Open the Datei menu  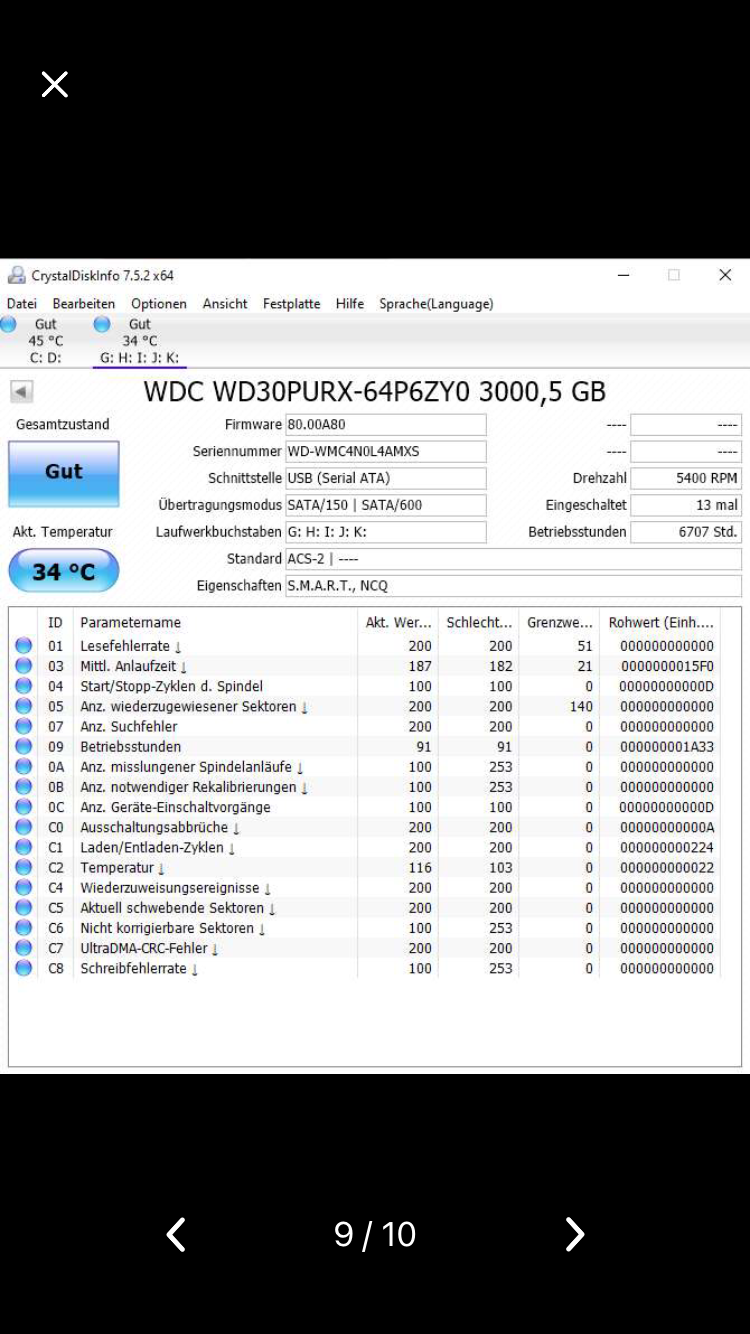(x=21, y=304)
